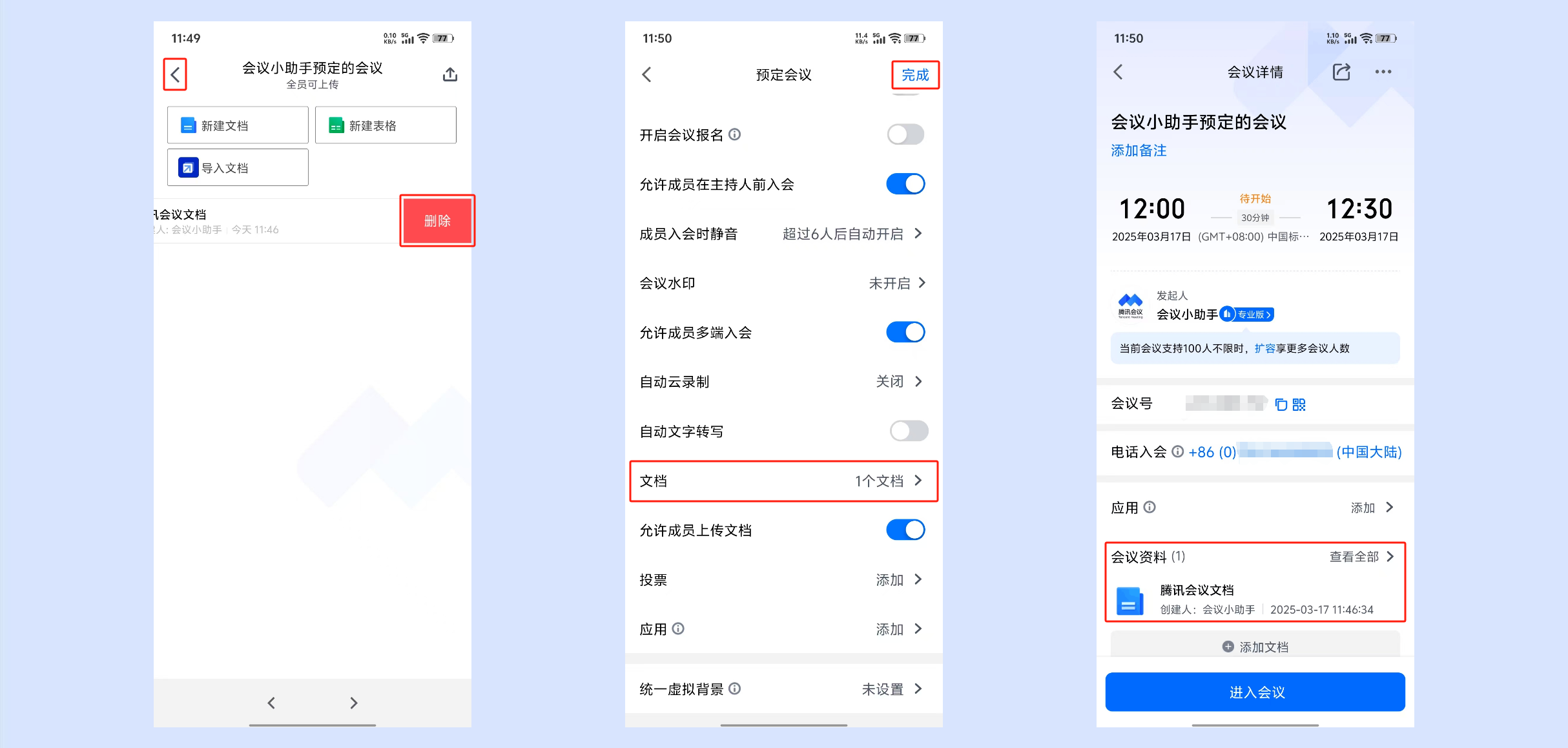Tap info icon next to 电话入会

click(x=1178, y=452)
